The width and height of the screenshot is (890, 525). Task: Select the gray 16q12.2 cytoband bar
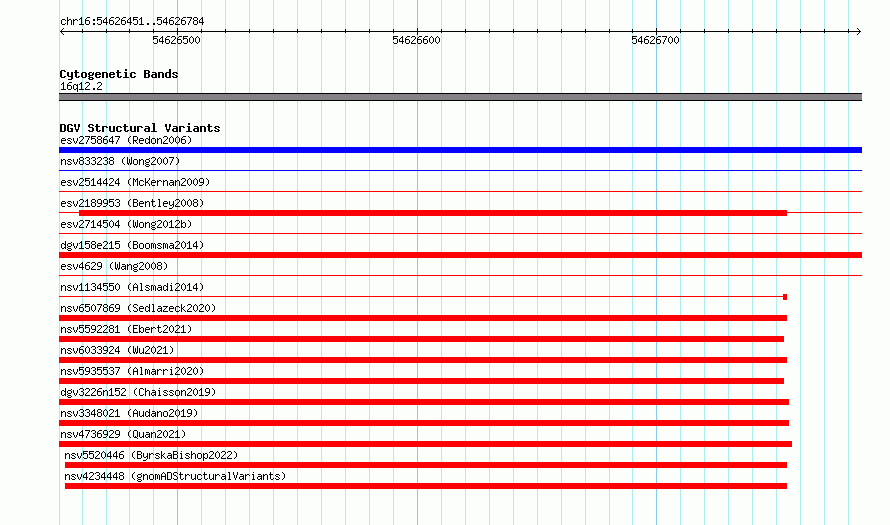tap(460, 97)
